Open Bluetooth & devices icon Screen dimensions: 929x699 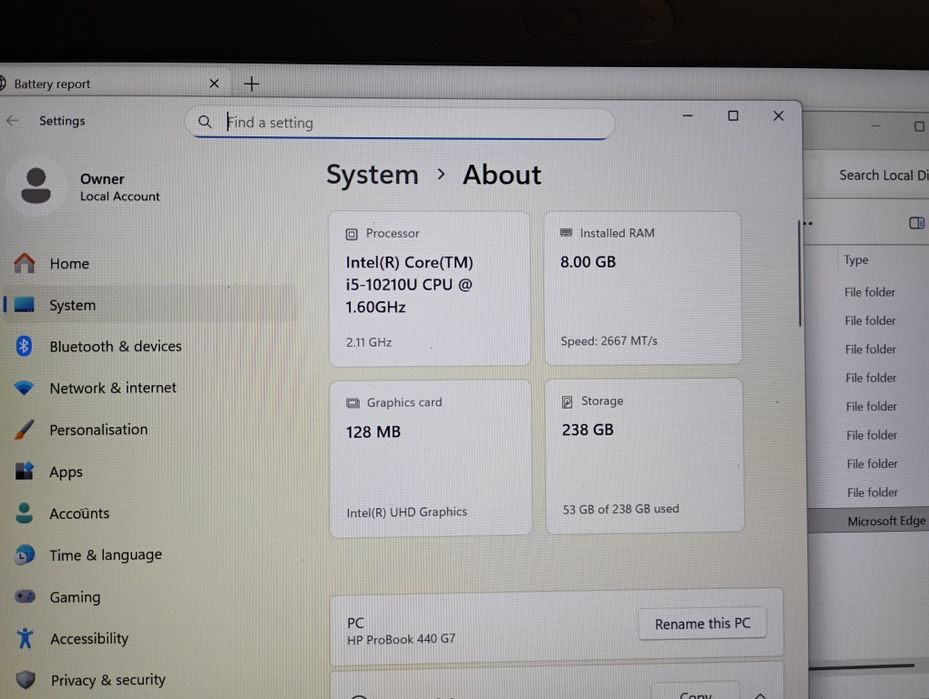pos(24,346)
